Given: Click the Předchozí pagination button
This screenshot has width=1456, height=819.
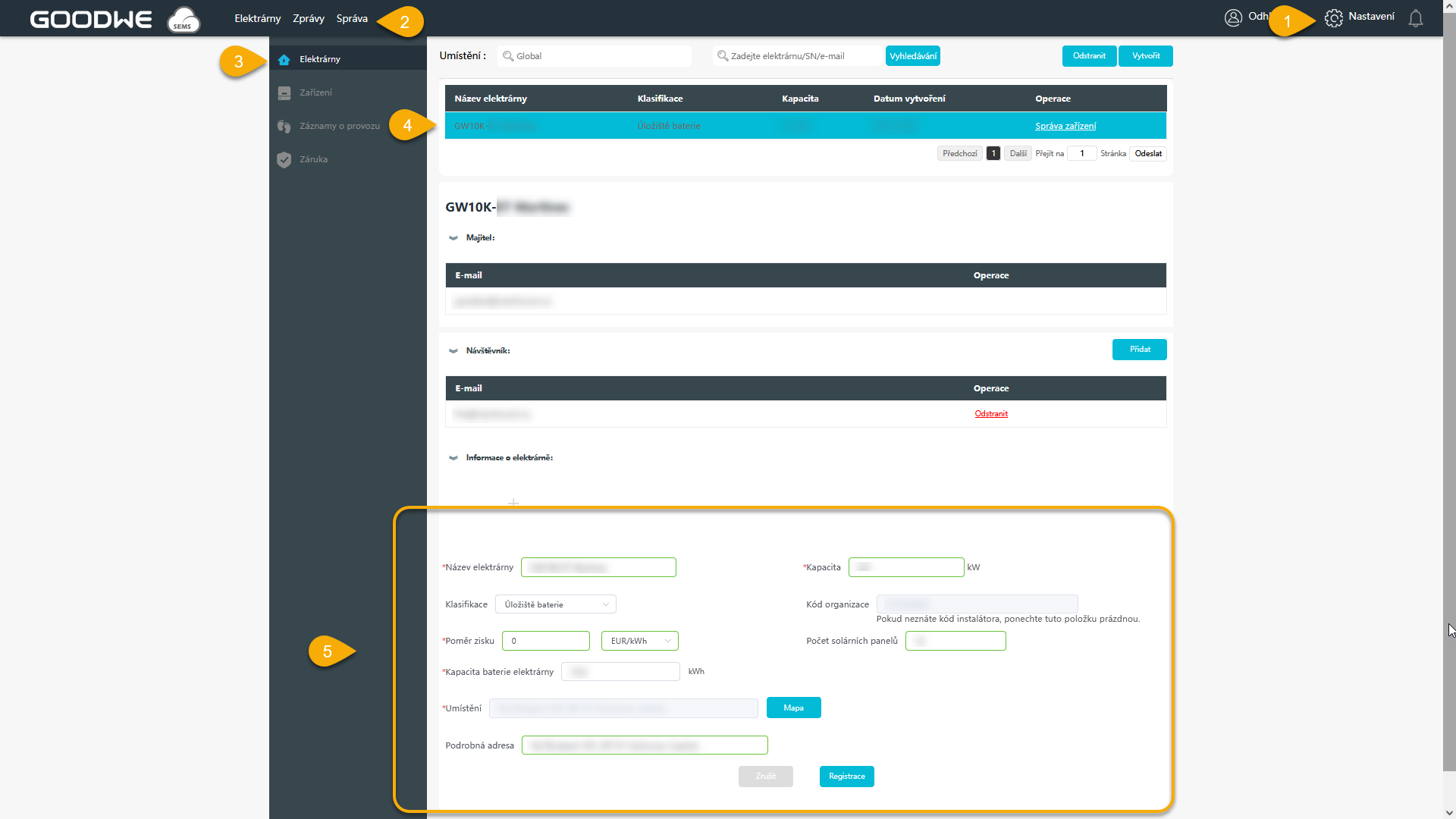Looking at the screenshot, I should pyautogui.click(x=960, y=153).
